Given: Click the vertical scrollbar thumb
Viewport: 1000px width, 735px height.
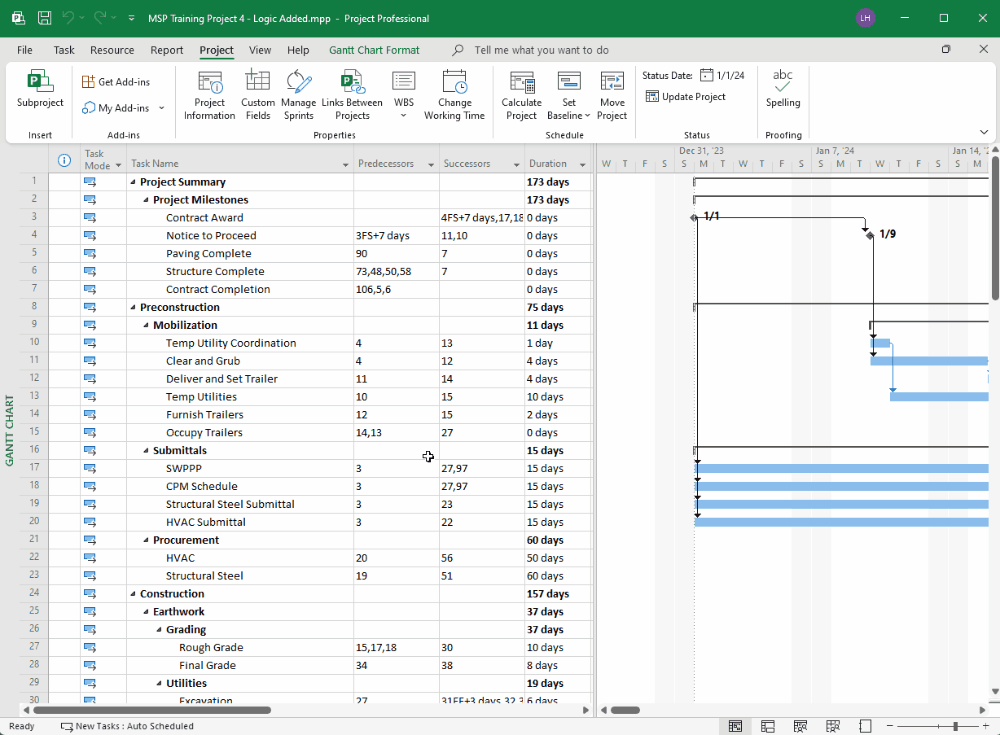Looking at the screenshot, I should (x=995, y=228).
